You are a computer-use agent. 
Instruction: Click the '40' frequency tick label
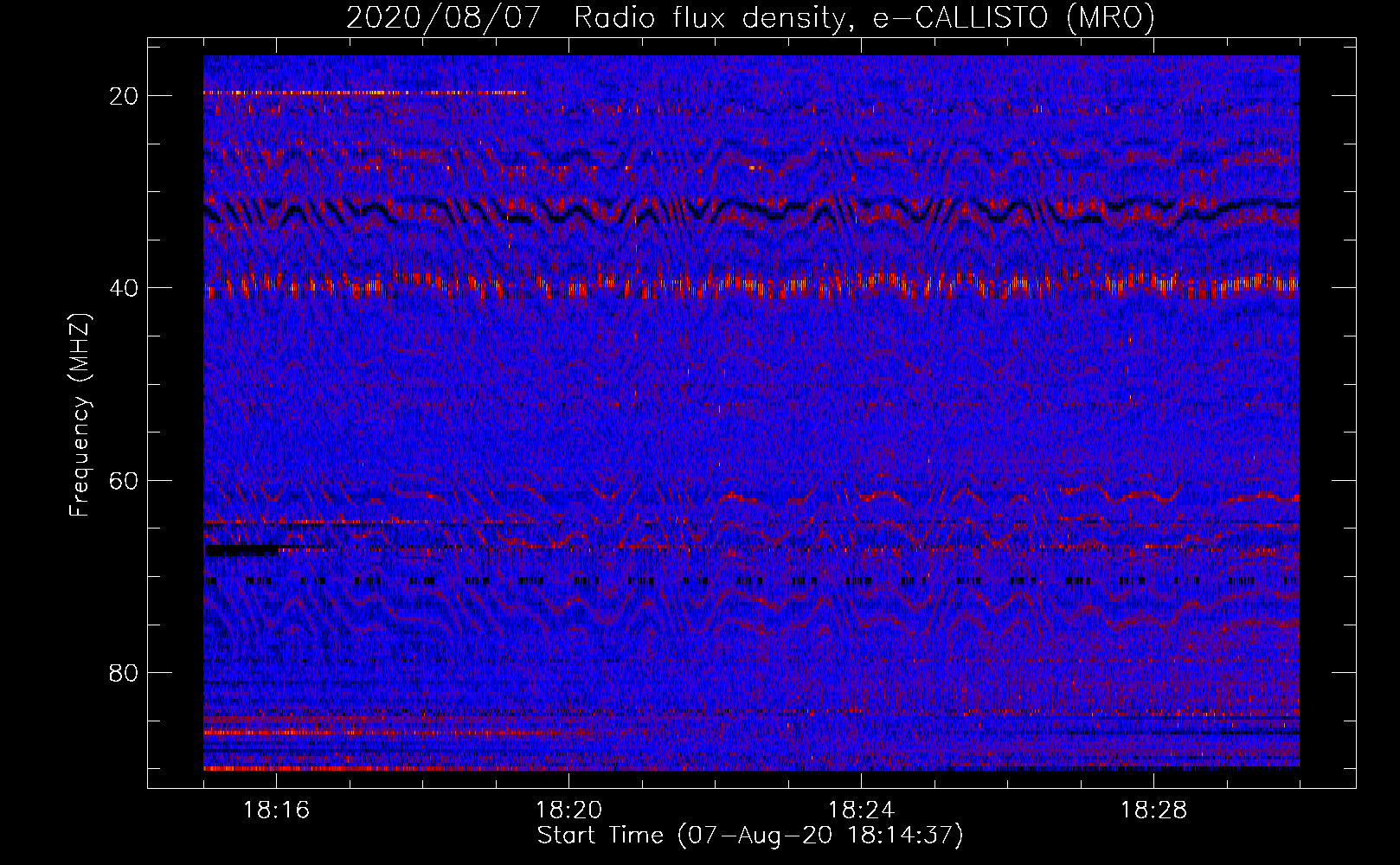click(x=124, y=288)
